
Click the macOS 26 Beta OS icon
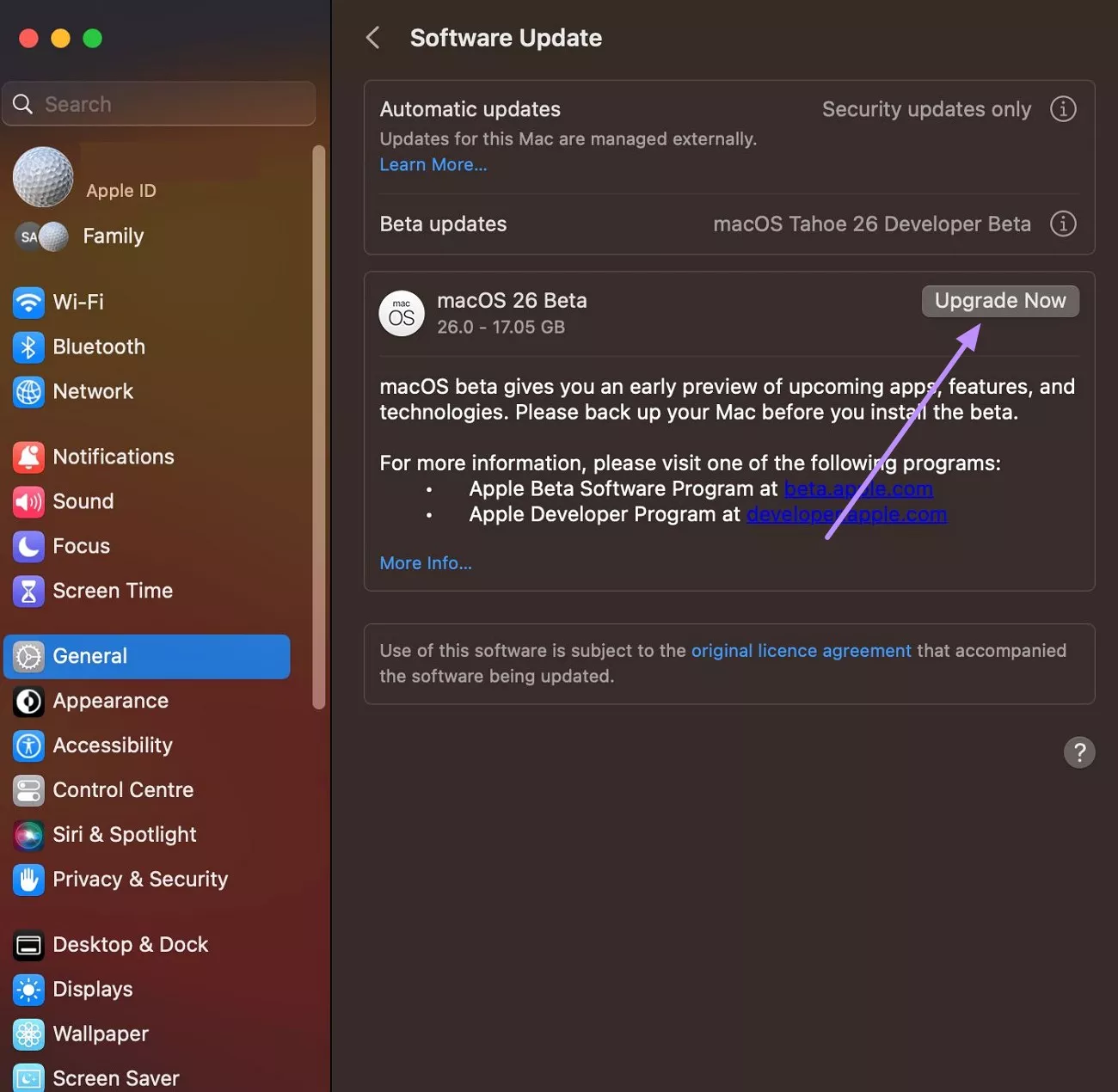tap(402, 313)
